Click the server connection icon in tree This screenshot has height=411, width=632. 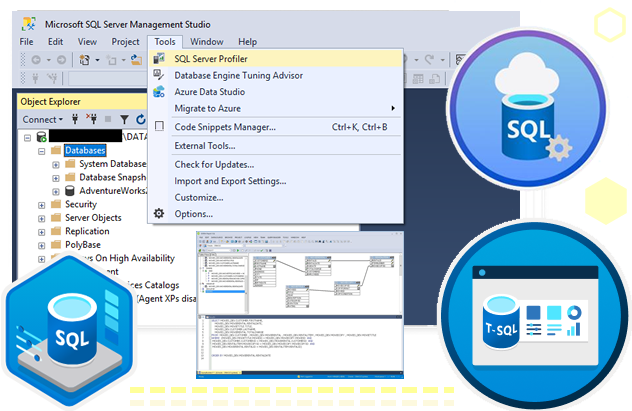42,137
